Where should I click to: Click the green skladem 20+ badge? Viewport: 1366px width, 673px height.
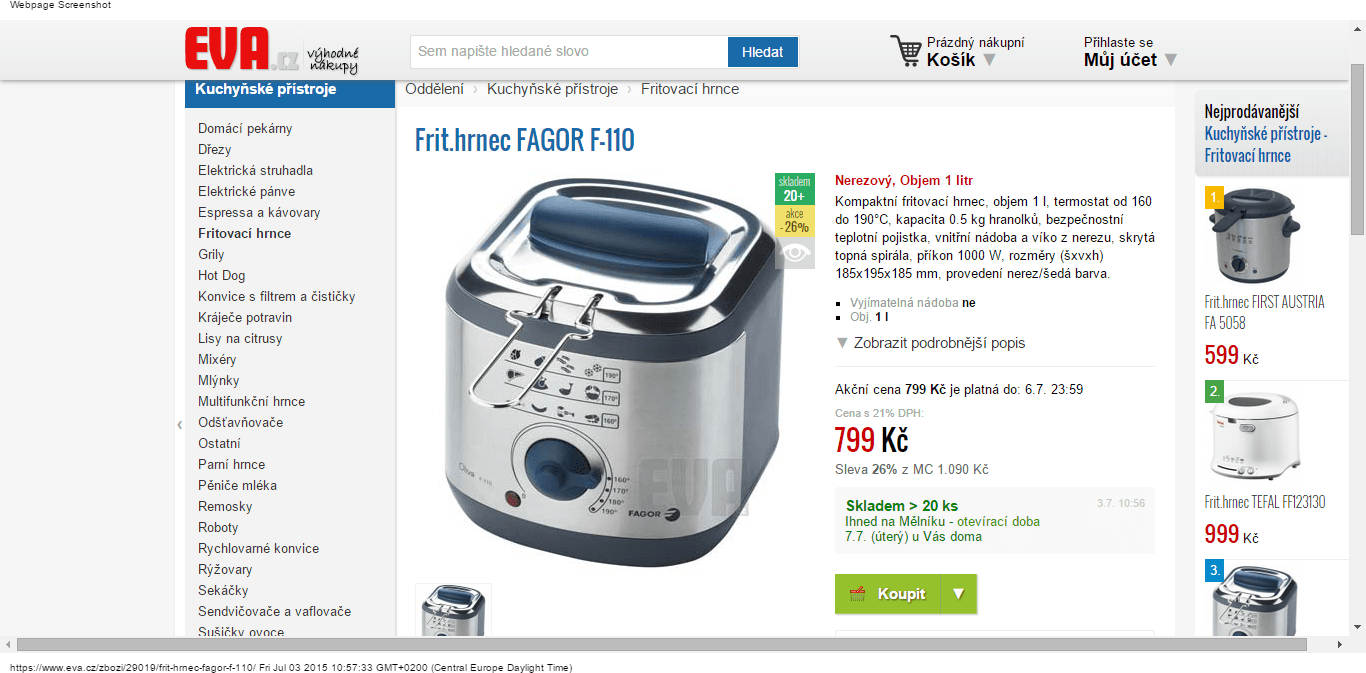coord(795,189)
